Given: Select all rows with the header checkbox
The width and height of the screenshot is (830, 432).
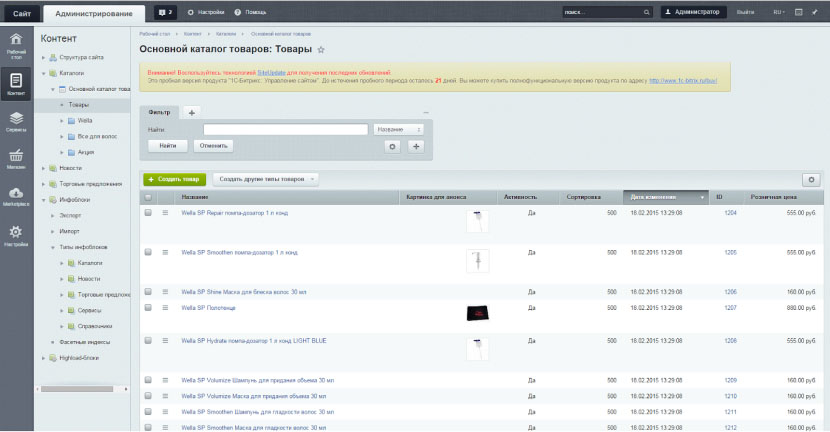Looking at the screenshot, I should point(148,198).
